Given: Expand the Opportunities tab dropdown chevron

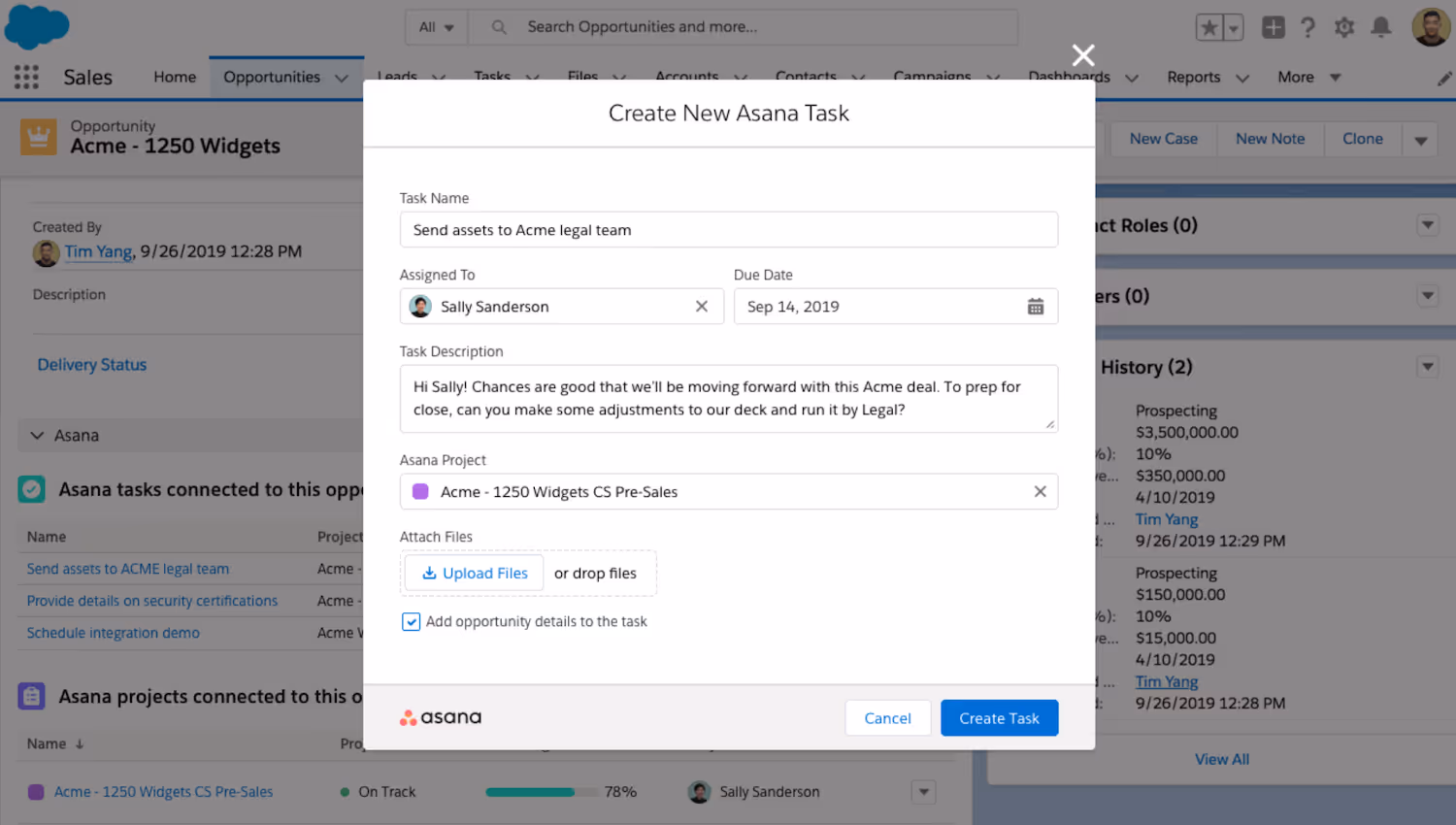Looking at the screenshot, I should click(341, 78).
